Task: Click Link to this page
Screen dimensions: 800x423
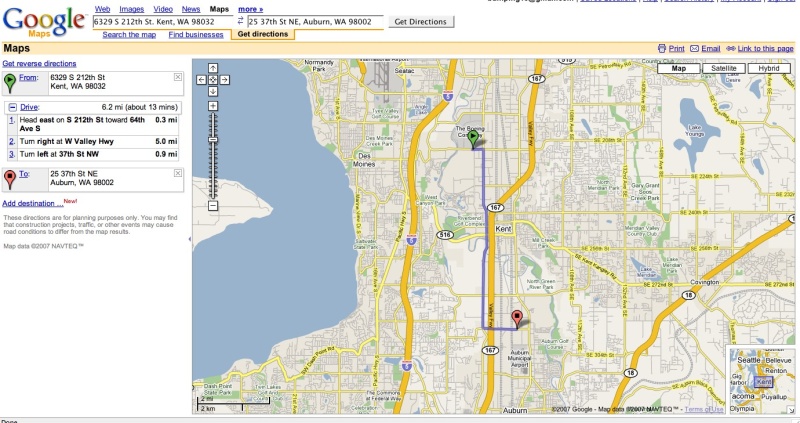Action: (765, 48)
